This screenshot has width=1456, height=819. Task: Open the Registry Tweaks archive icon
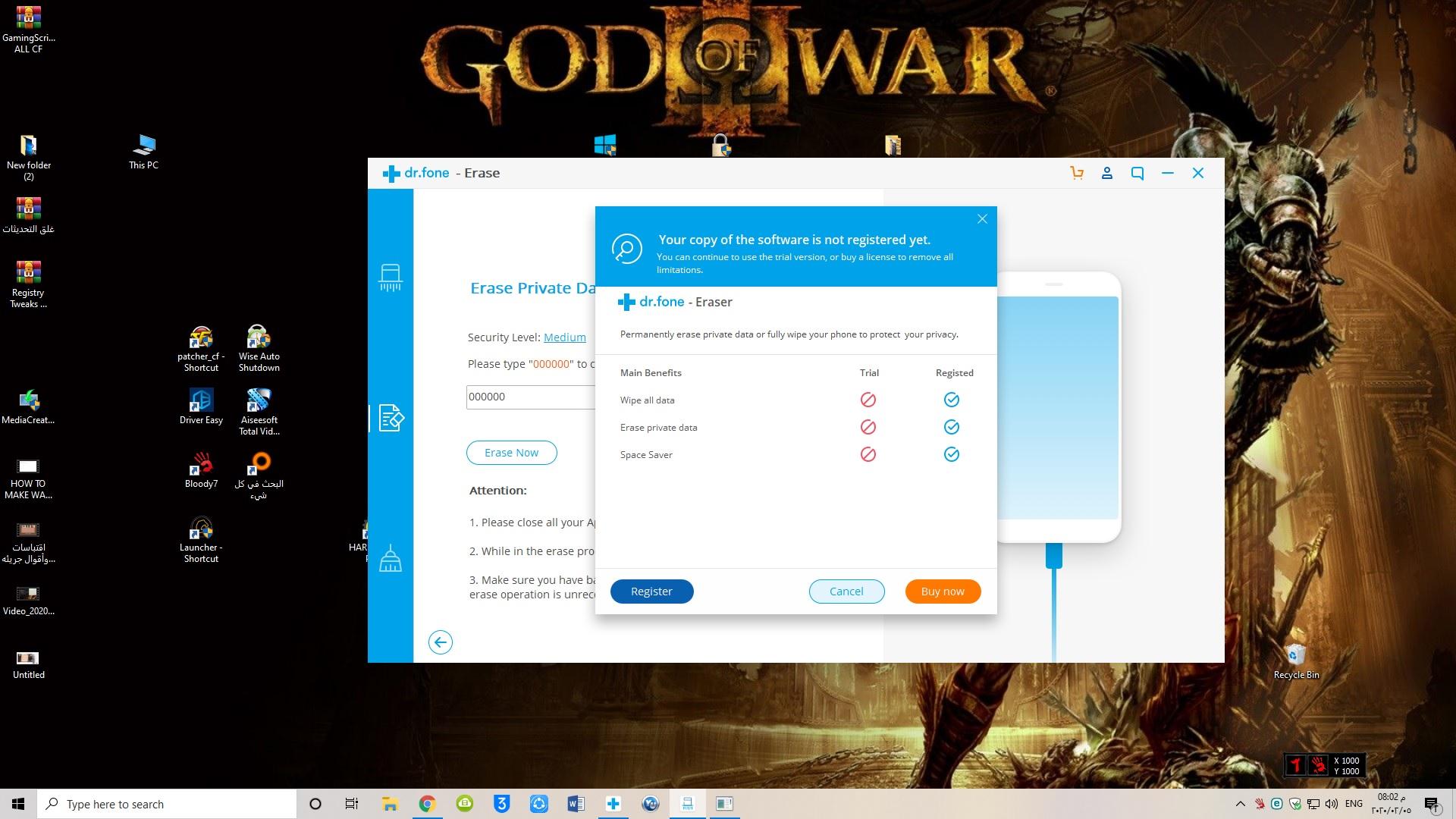click(x=28, y=284)
